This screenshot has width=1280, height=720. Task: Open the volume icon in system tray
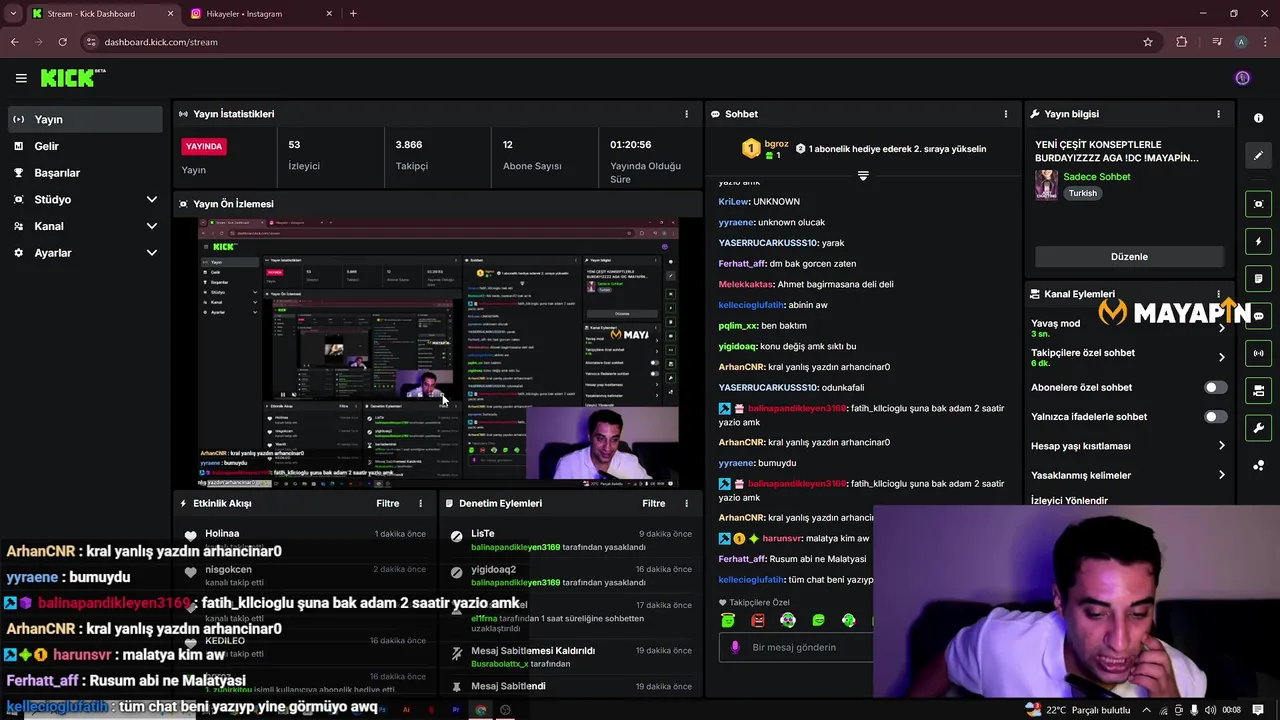[x=1211, y=710]
